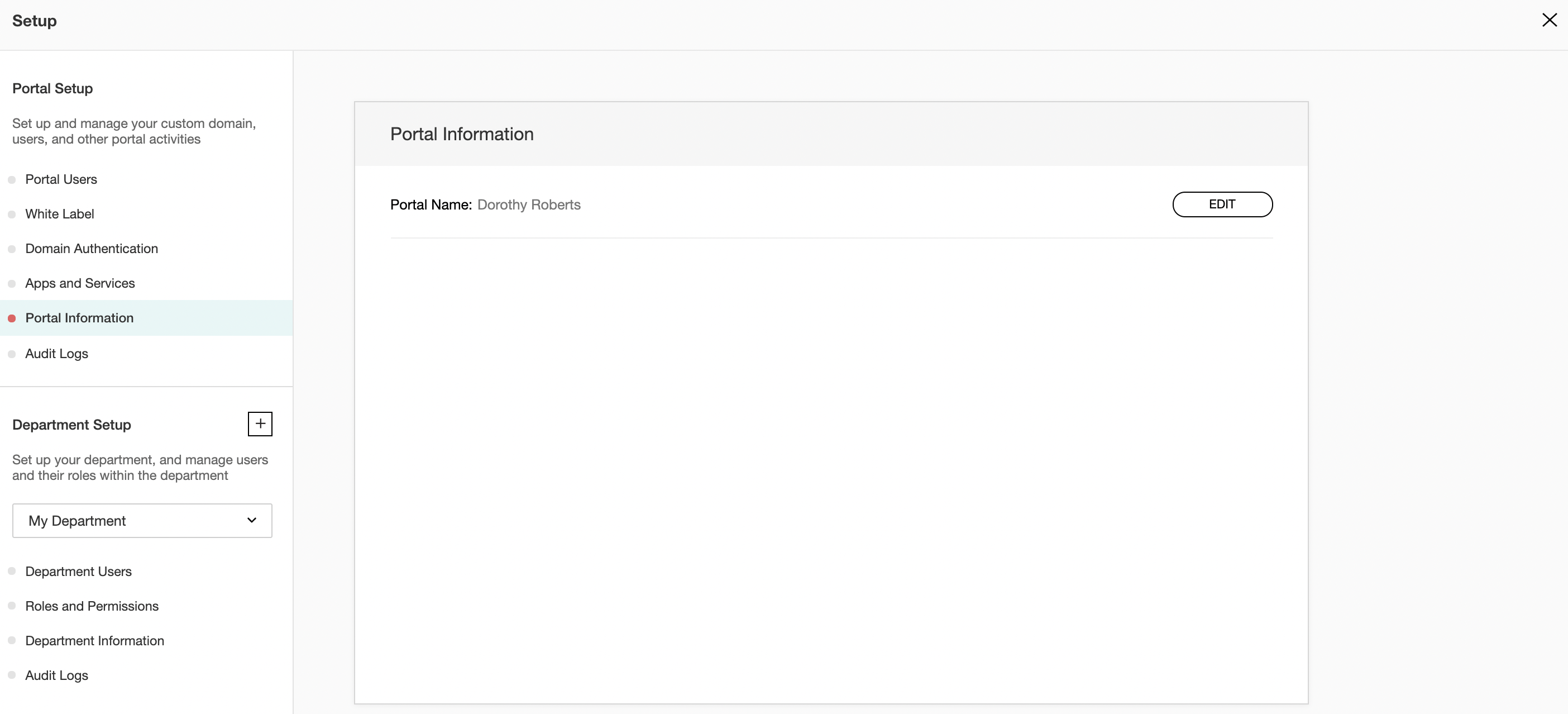The height and width of the screenshot is (714, 1568).
Task: Click the chevron arrow in My Department dropdown
Action: (x=251, y=520)
